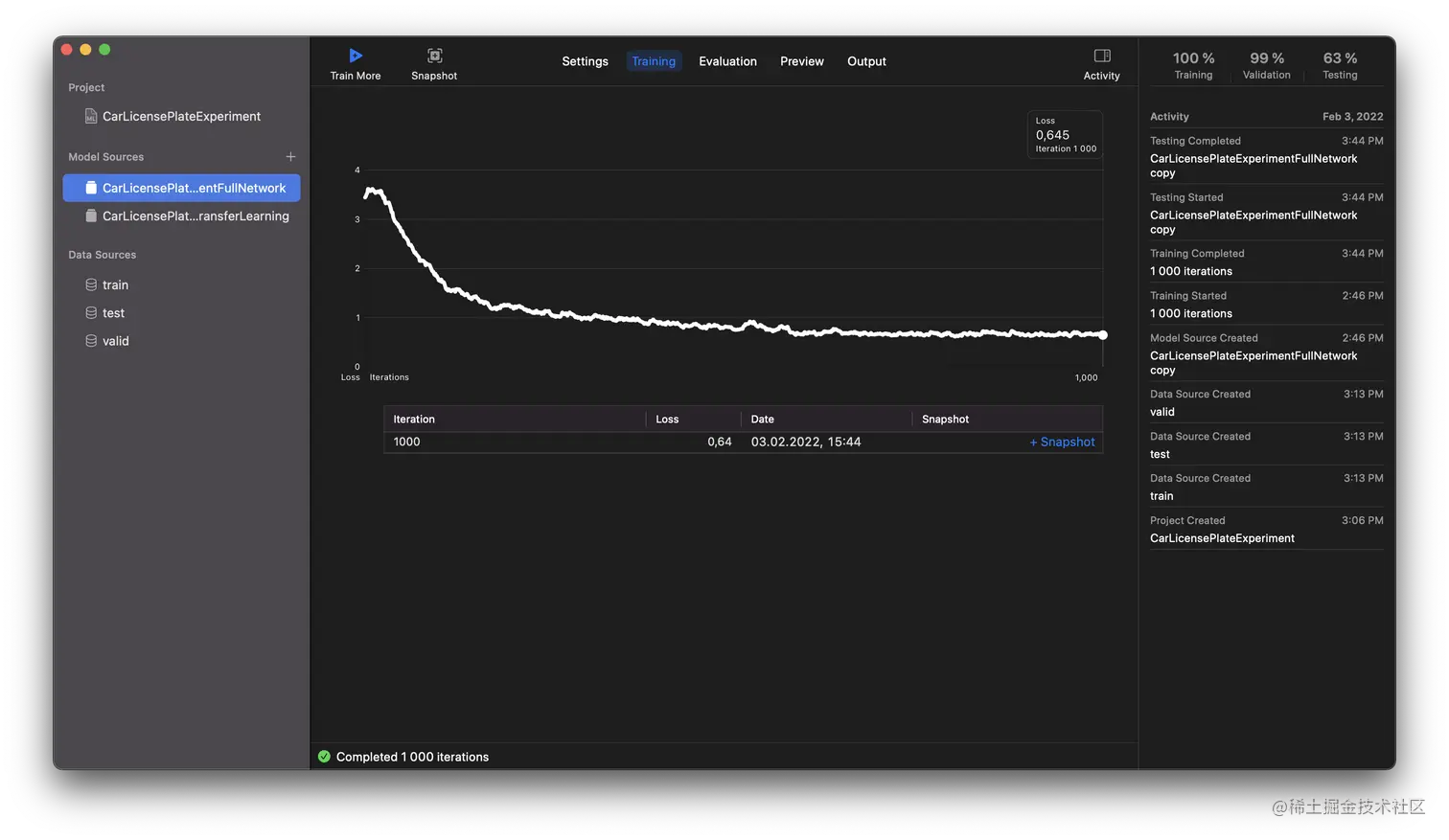The image size is (1449, 840).
Task: Open the CarLicensePlateExperiment project icon
Action: click(90, 116)
